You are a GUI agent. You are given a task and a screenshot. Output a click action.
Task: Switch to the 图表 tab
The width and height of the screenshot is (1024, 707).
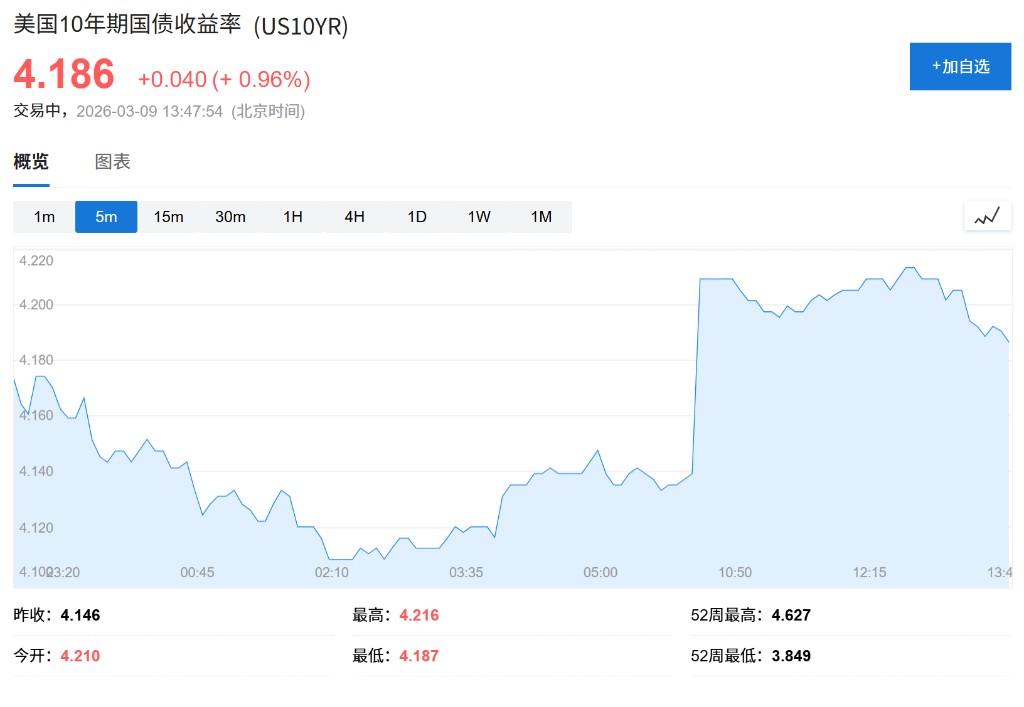click(112, 162)
